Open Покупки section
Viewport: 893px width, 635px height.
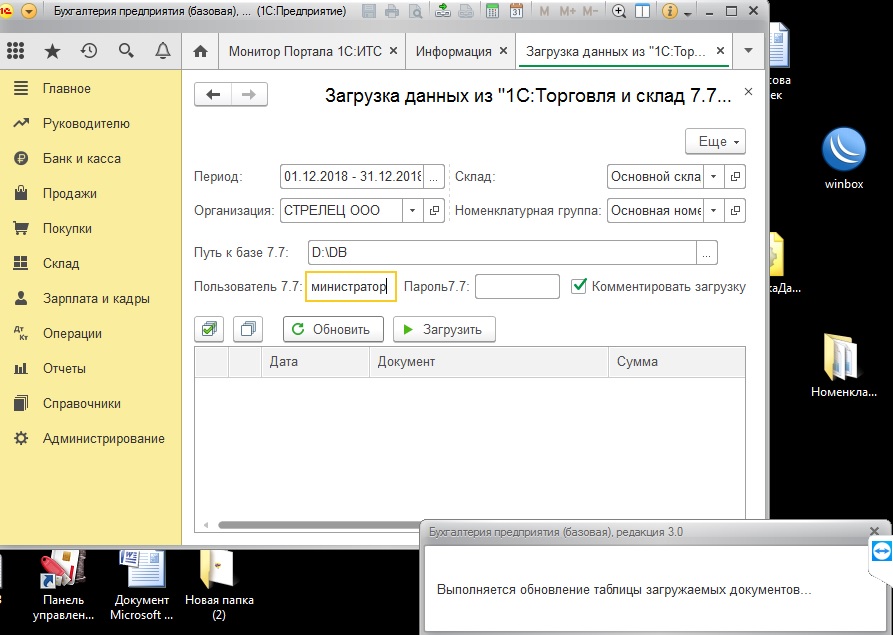pos(91,228)
